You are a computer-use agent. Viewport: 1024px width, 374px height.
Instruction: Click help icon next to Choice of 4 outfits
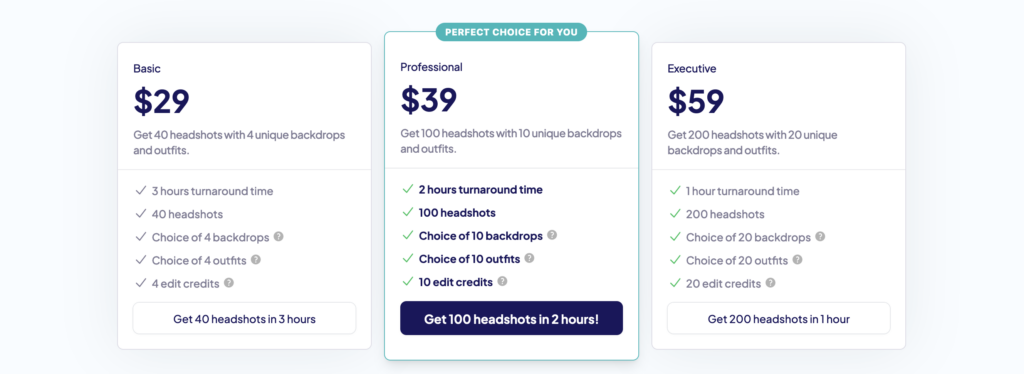pyautogui.click(x=256, y=259)
